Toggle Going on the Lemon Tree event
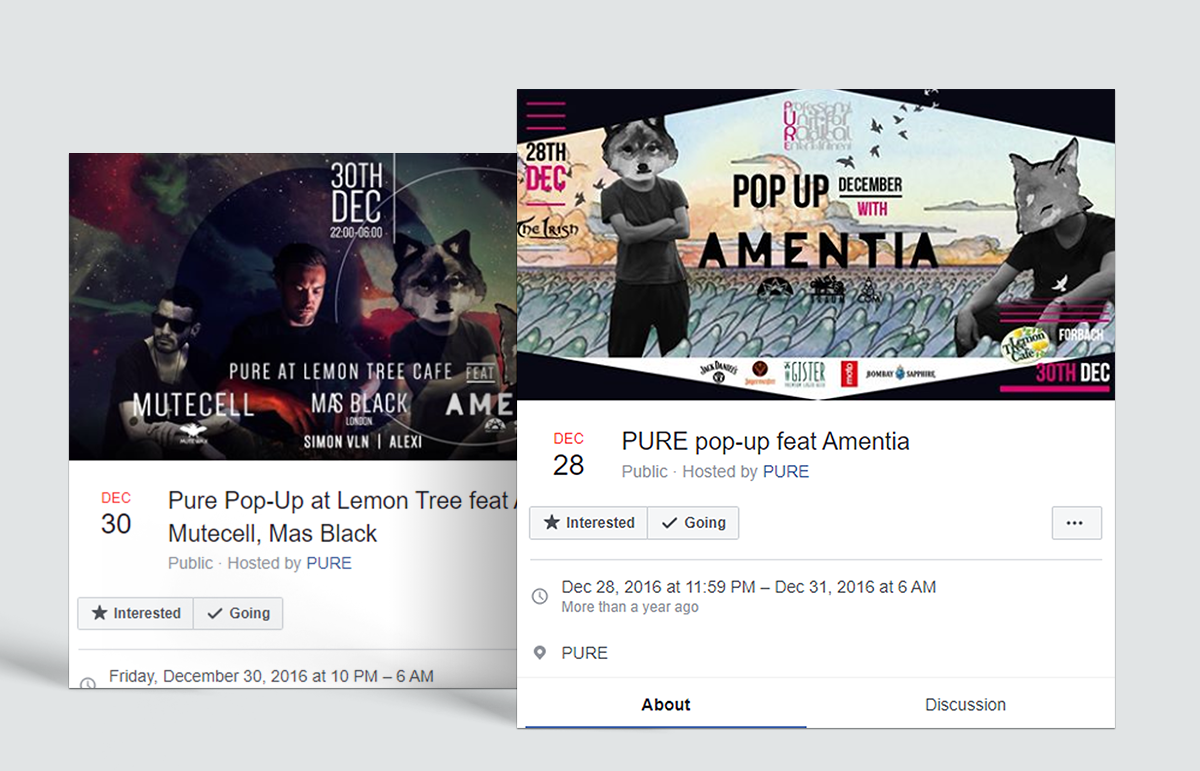This screenshot has width=1200, height=771. click(238, 613)
